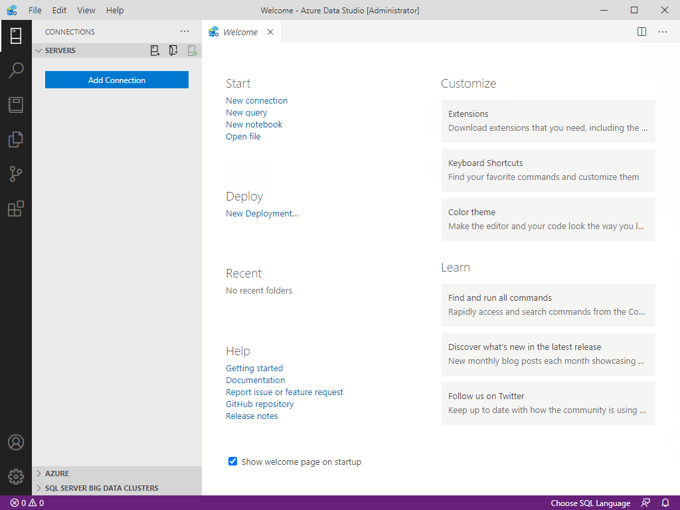Uncheck Show welcome page on startup
680x510 pixels.
232,461
